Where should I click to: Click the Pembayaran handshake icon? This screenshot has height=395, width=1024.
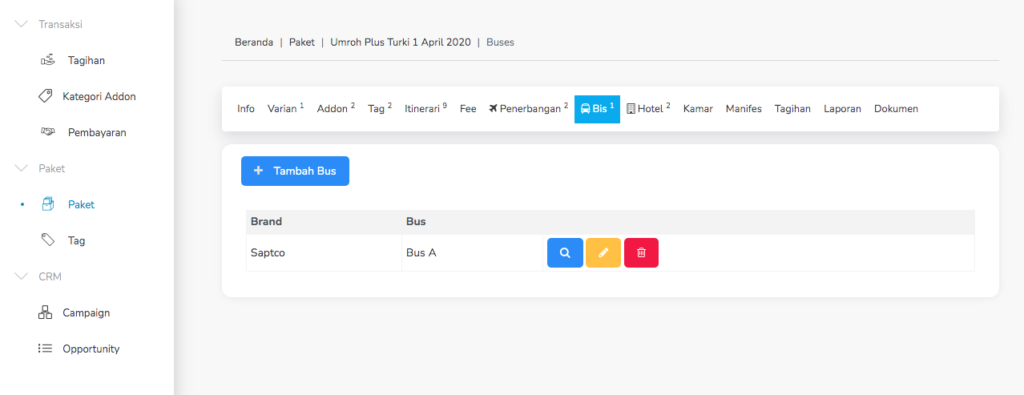47,132
